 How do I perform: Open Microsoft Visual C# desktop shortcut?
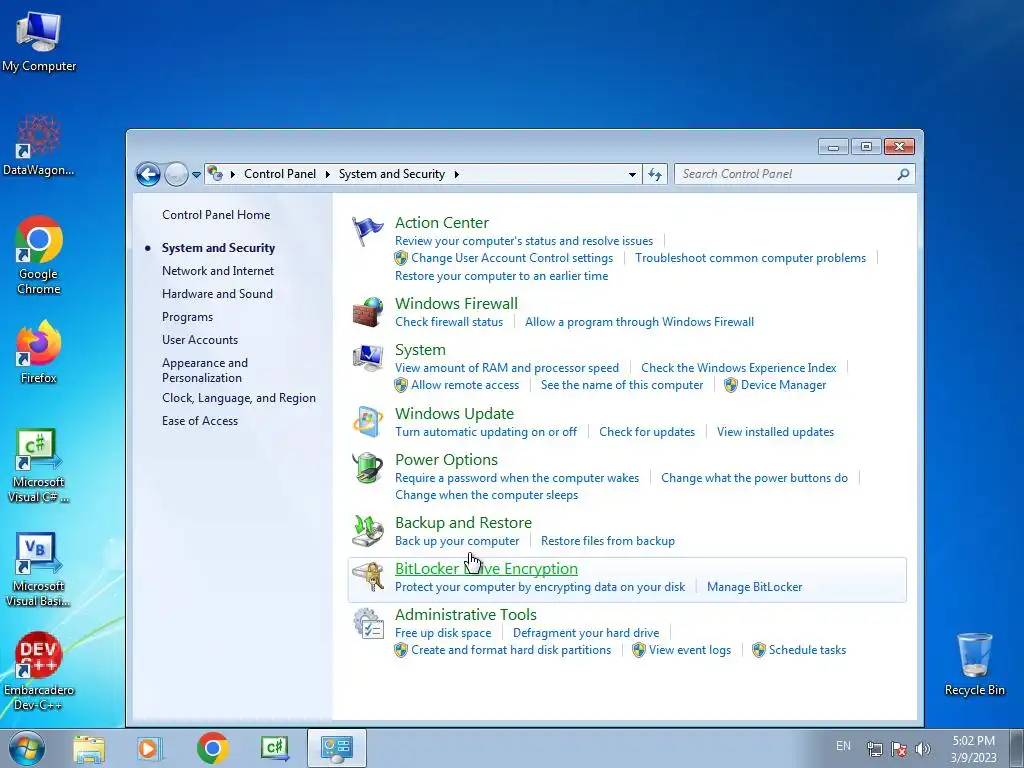[39, 466]
